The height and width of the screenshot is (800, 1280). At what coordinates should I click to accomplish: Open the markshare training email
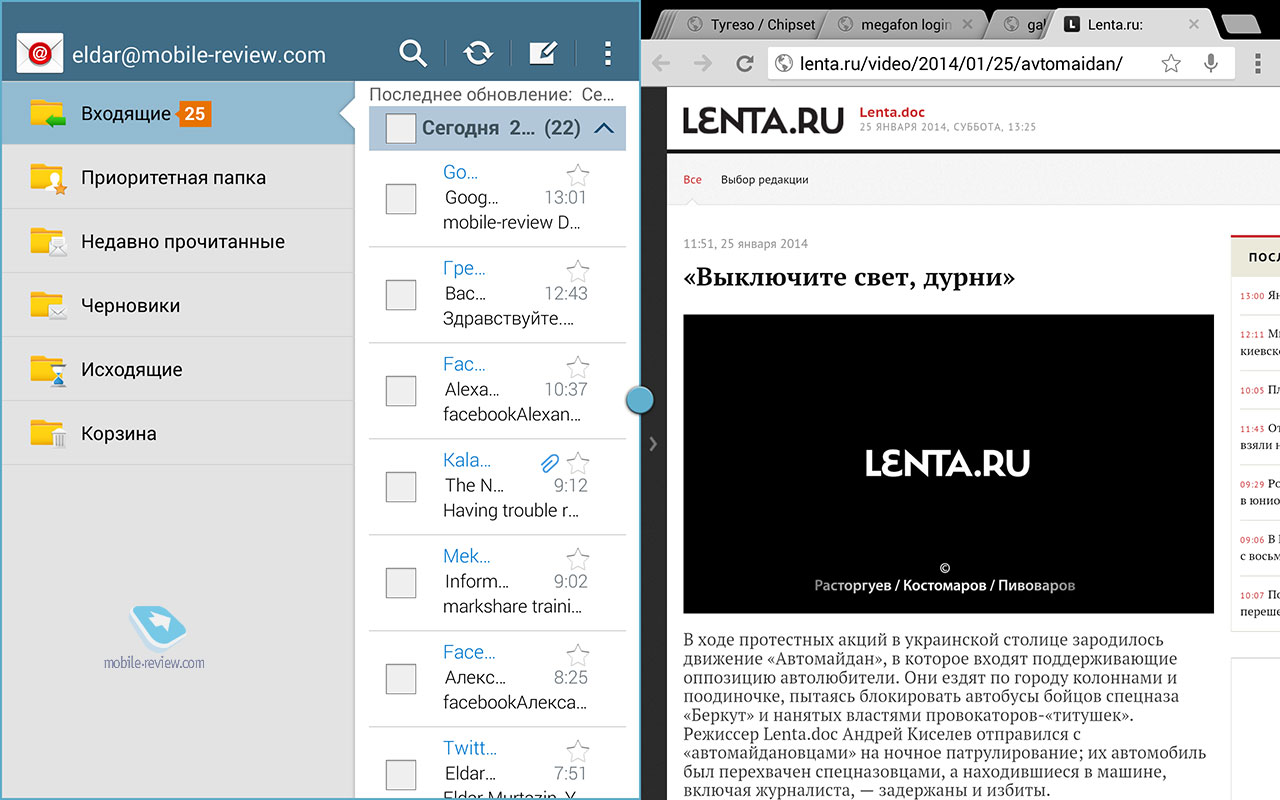(x=498, y=583)
